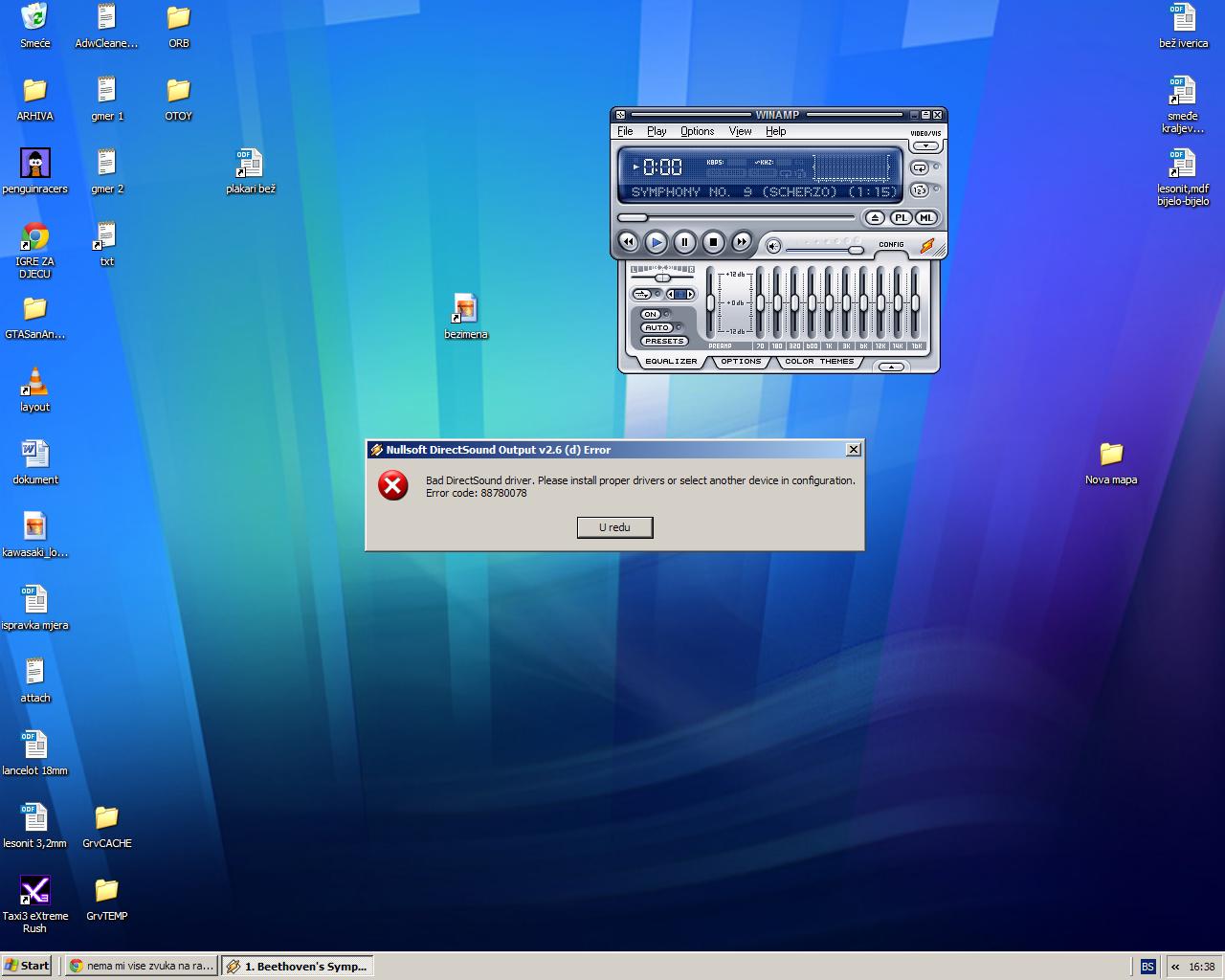
Task: Open playlist editor with PL button
Action: point(901,218)
